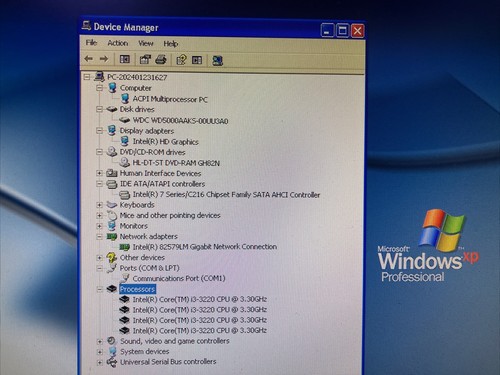The image size is (500, 375).
Task: Collapse the Disk drives category
Action: (99, 109)
